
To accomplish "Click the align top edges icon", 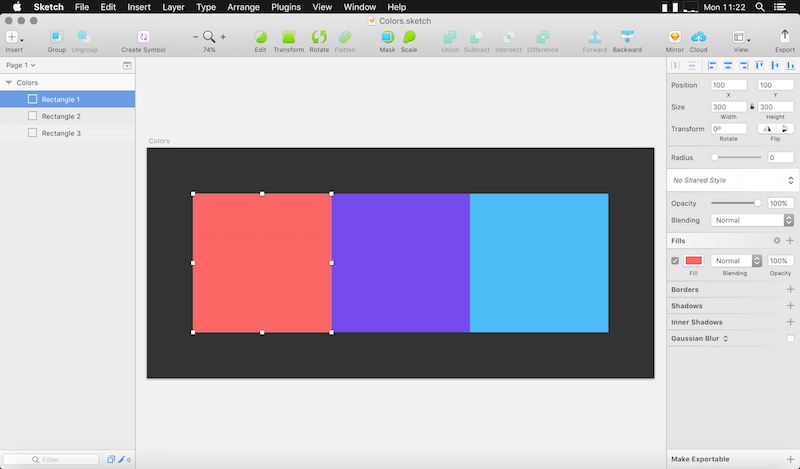I will tap(759, 65).
